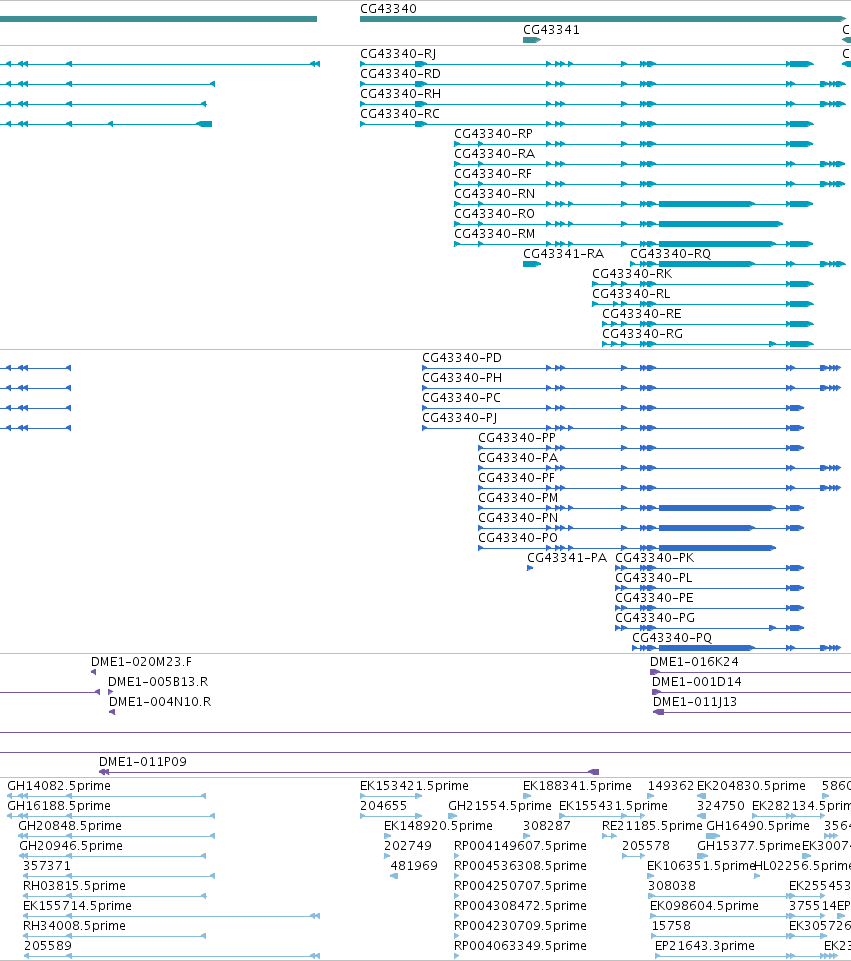Select transcript label CG43340-RK

(x=632, y=274)
